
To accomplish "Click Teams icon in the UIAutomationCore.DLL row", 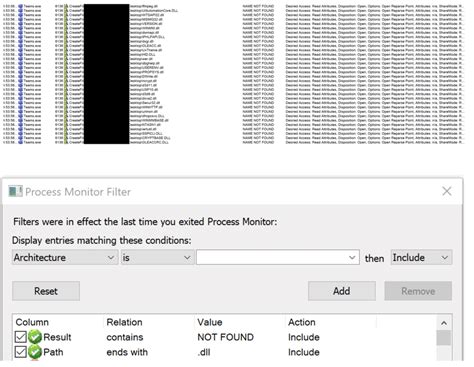I will point(20,10).
